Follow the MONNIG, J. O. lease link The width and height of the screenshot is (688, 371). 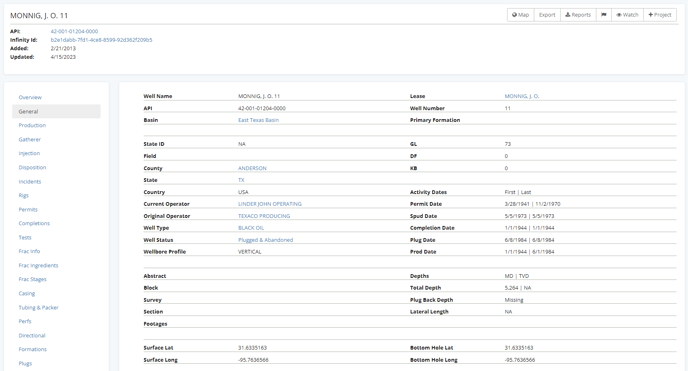coord(522,96)
